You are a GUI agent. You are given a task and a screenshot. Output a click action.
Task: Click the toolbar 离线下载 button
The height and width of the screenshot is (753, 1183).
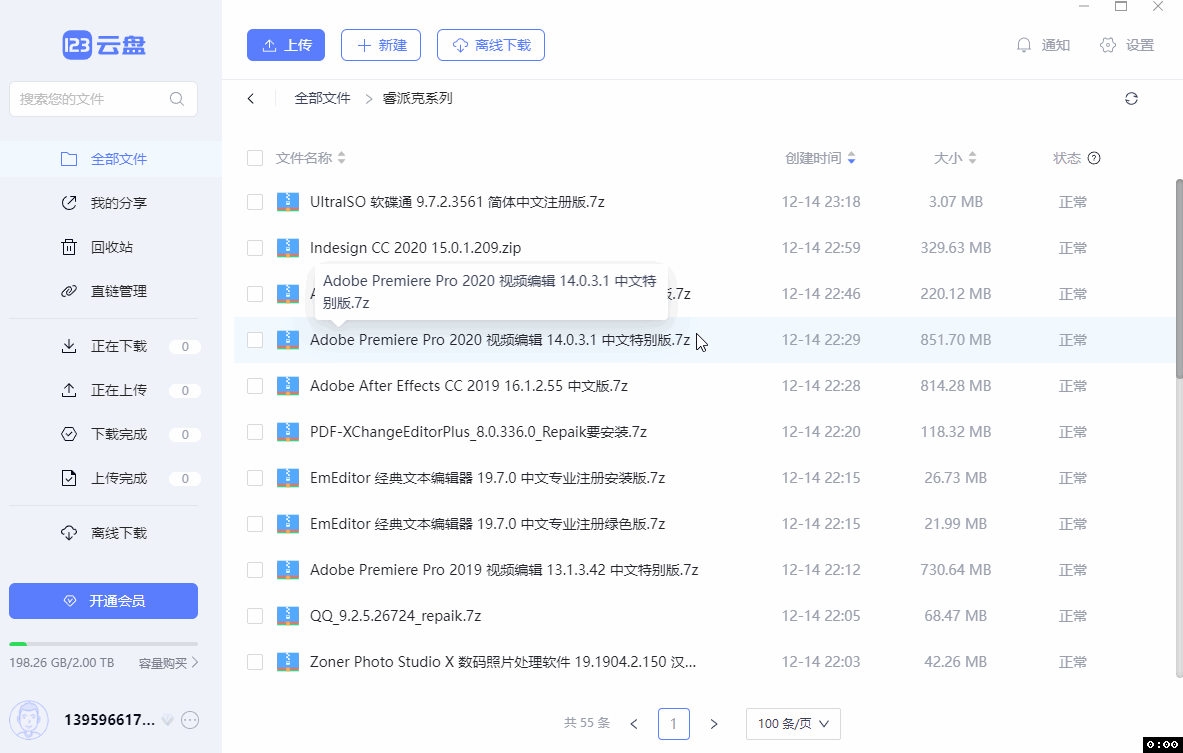coord(491,45)
